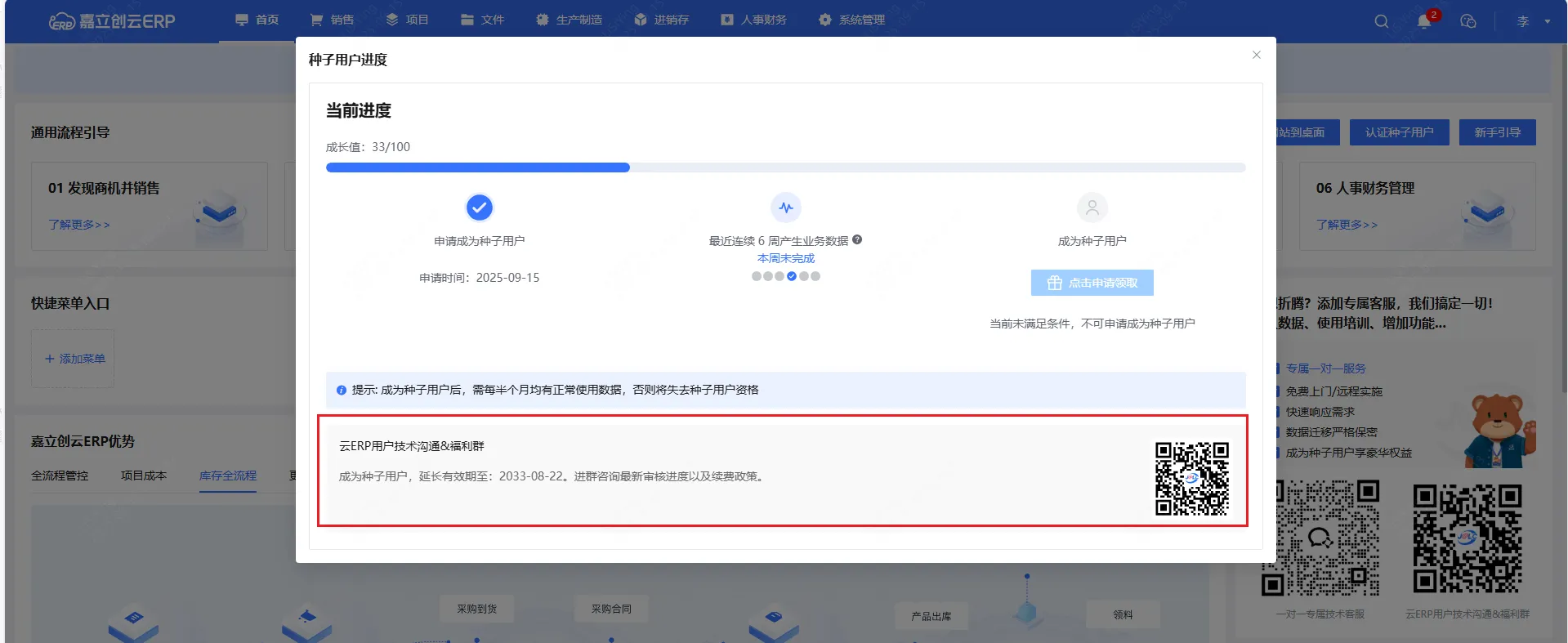
Task: Open the notification bell with badge
Action: click(1424, 21)
